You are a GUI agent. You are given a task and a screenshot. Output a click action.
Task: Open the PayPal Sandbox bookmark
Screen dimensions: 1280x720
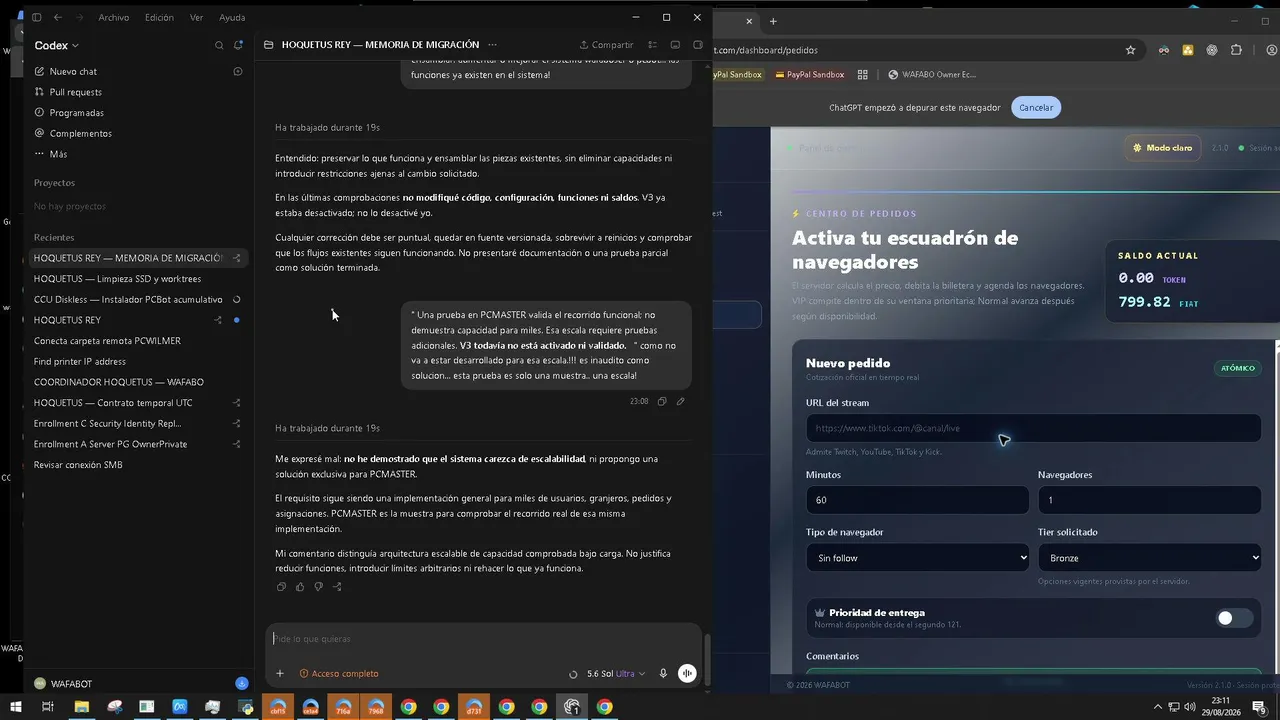(x=808, y=75)
